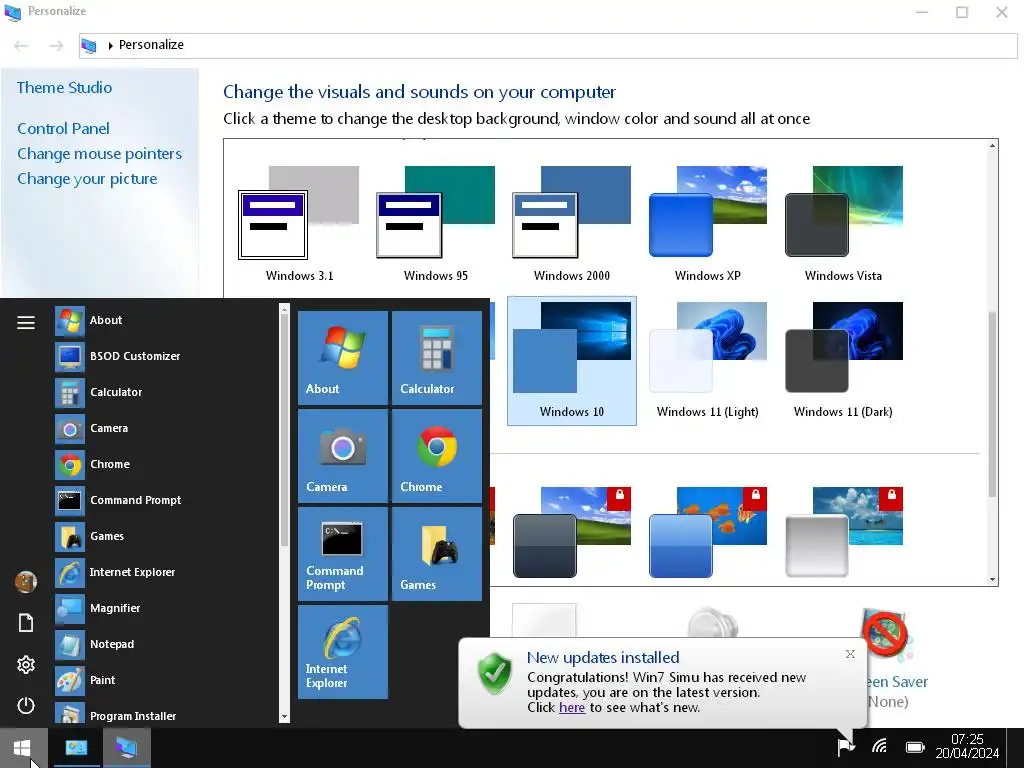Click the Internet Explorer icon in app list
Image resolution: width=1024 pixels, height=768 pixels.
[70, 572]
